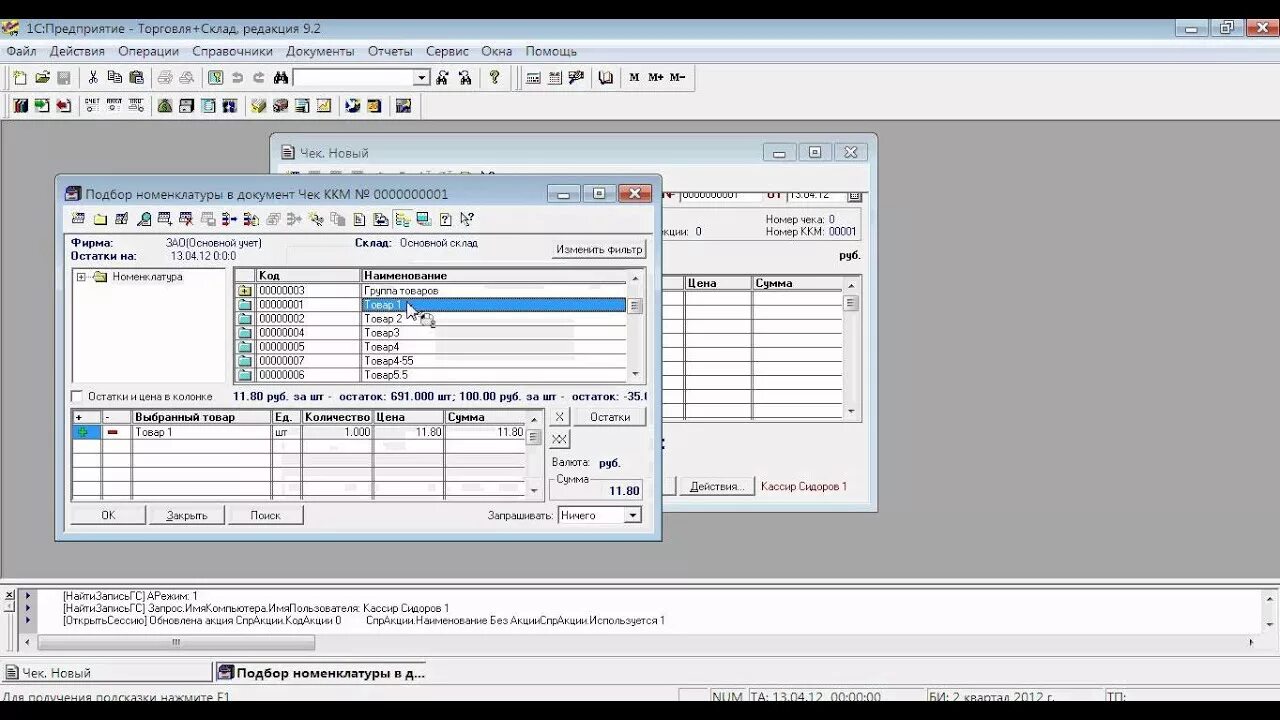
Task: Click the M- memory subtract icon
Action: pyautogui.click(x=677, y=78)
